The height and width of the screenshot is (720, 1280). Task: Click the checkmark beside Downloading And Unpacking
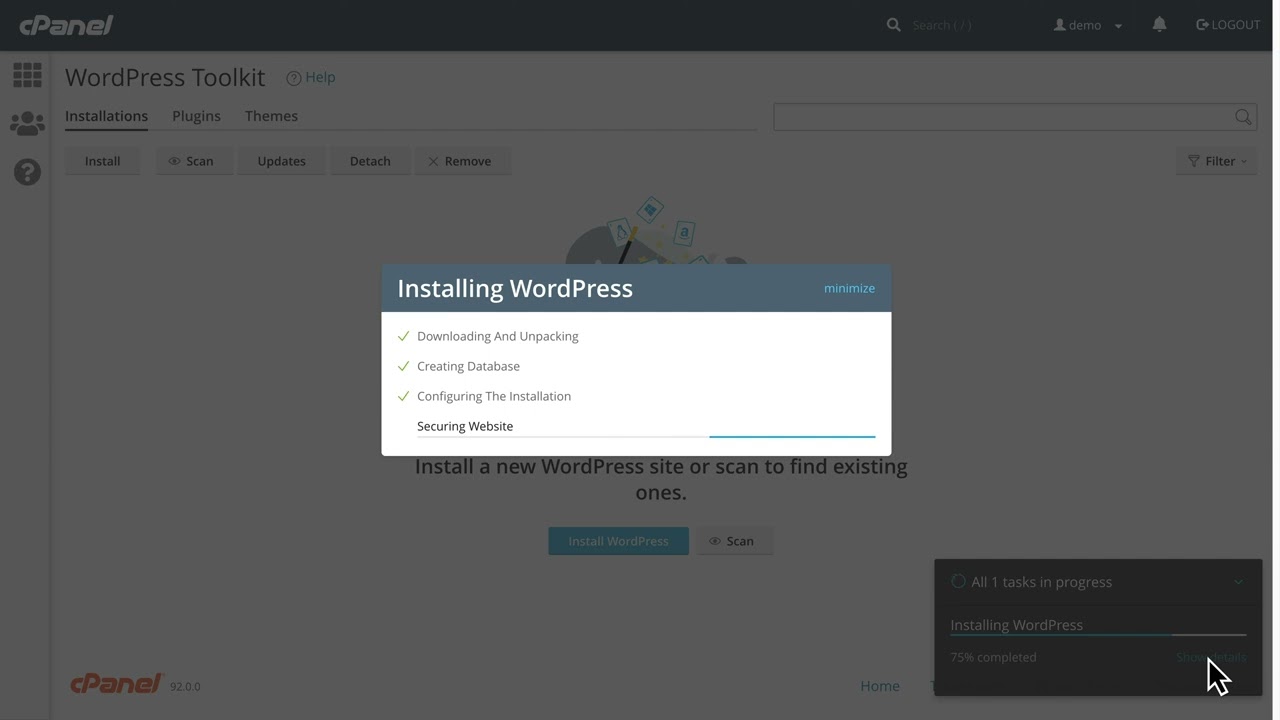pos(403,336)
